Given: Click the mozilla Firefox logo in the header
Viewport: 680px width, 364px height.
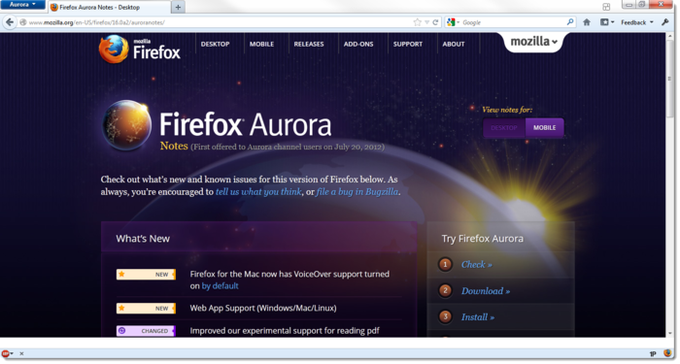Looking at the screenshot, I should pyautogui.click(x=139, y=49).
